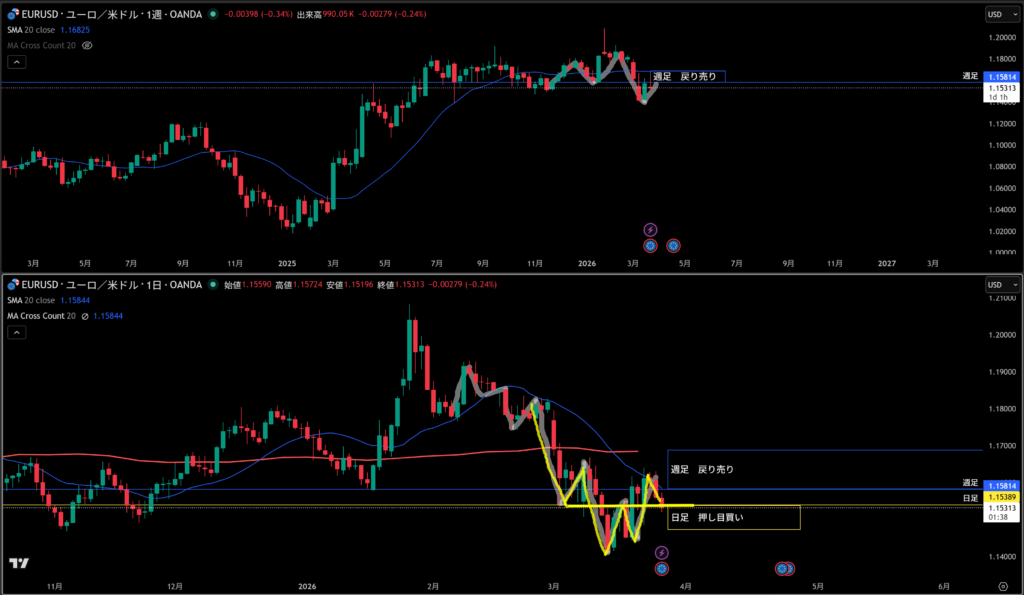
Task: Open the USD currency dropdown on daily chart
Action: coord(1002,287)
